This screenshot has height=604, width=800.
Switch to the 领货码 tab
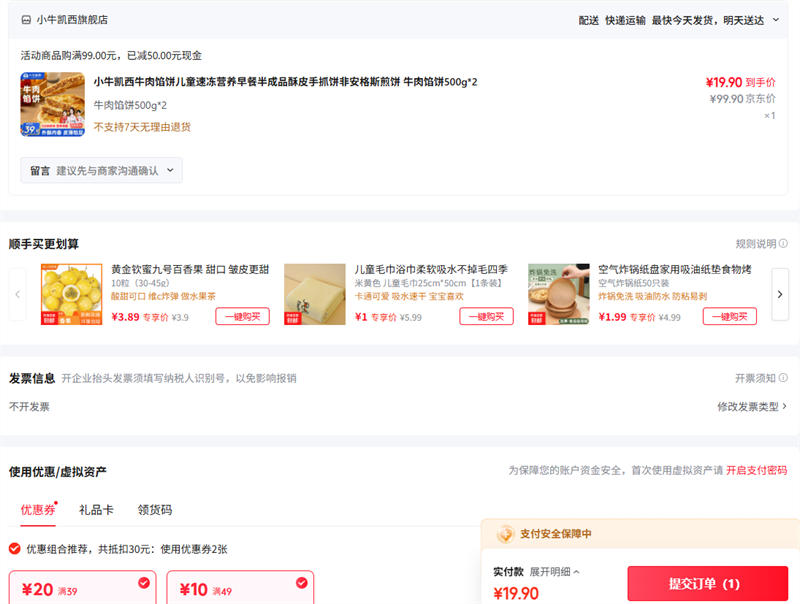tap(154, 510)
